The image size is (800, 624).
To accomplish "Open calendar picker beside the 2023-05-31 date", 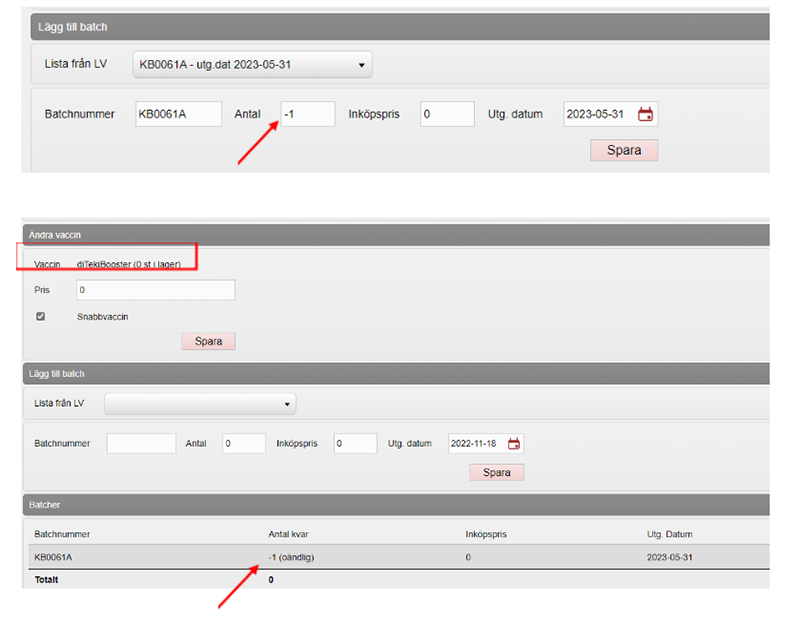I will click(645, 114).
